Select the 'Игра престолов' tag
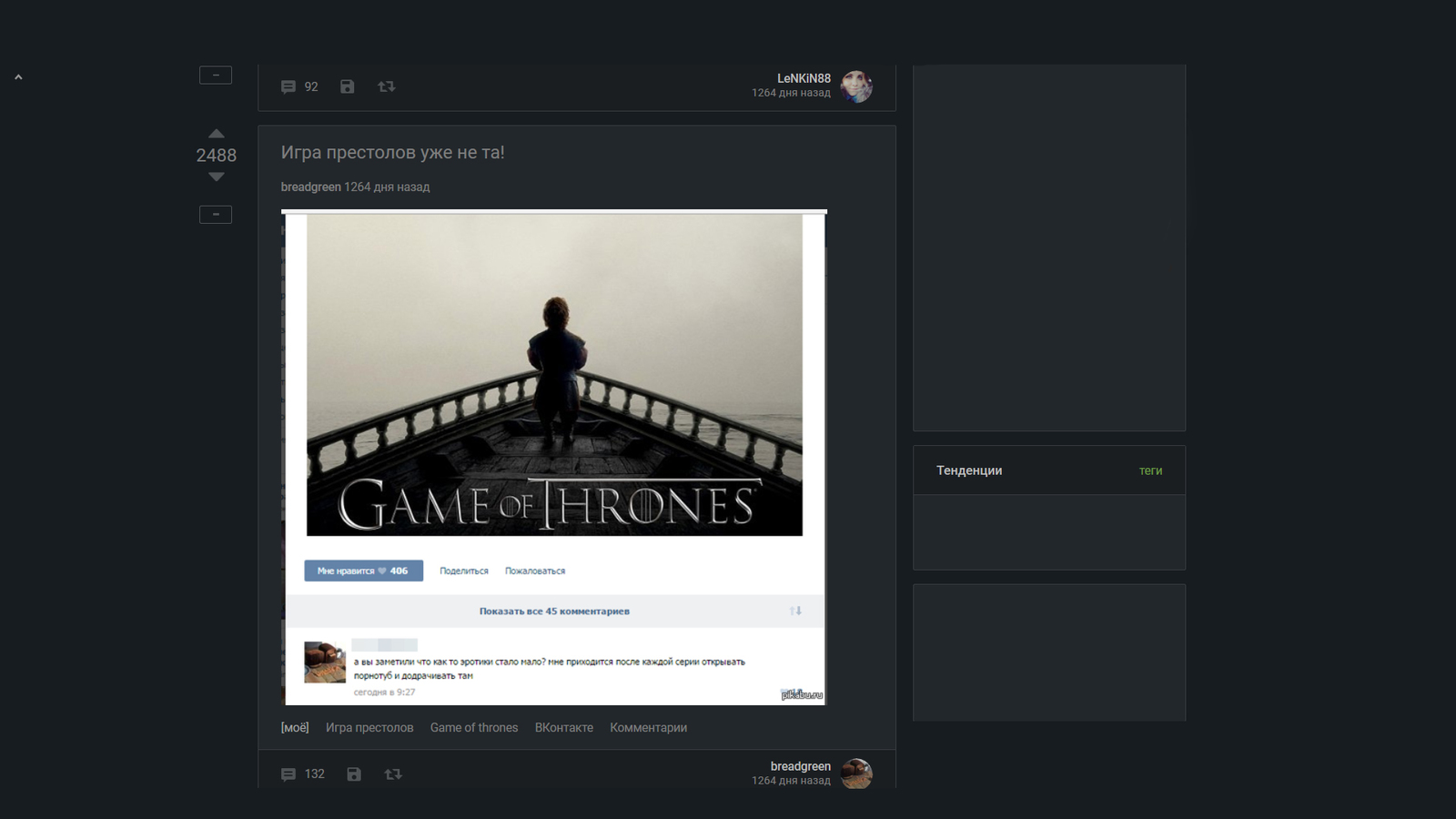 pos(369,727)
